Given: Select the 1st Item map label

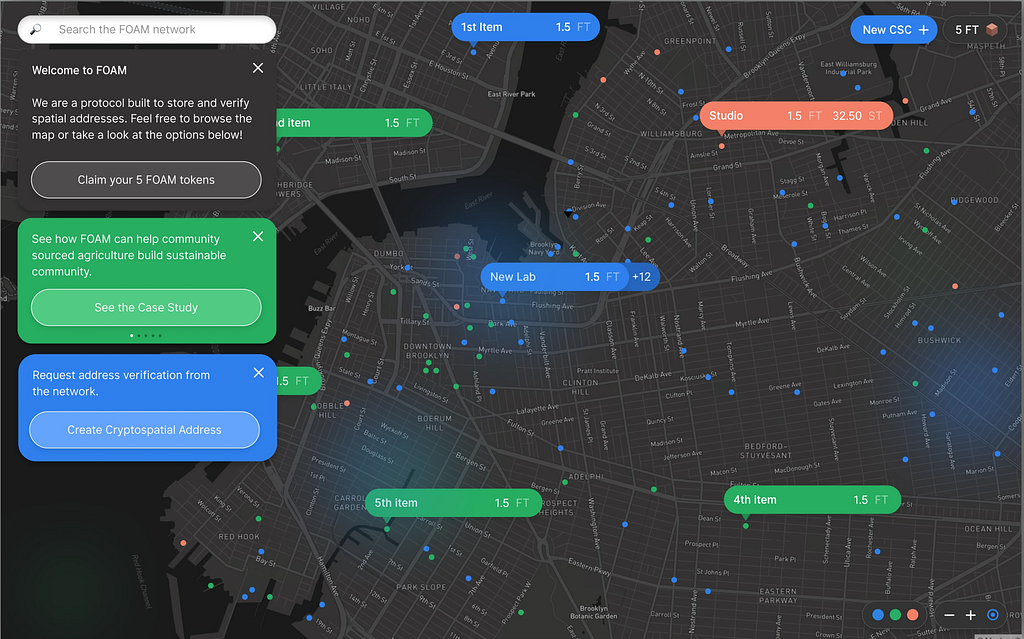Looking at the screenshot, I should click(x=526, y=27).
